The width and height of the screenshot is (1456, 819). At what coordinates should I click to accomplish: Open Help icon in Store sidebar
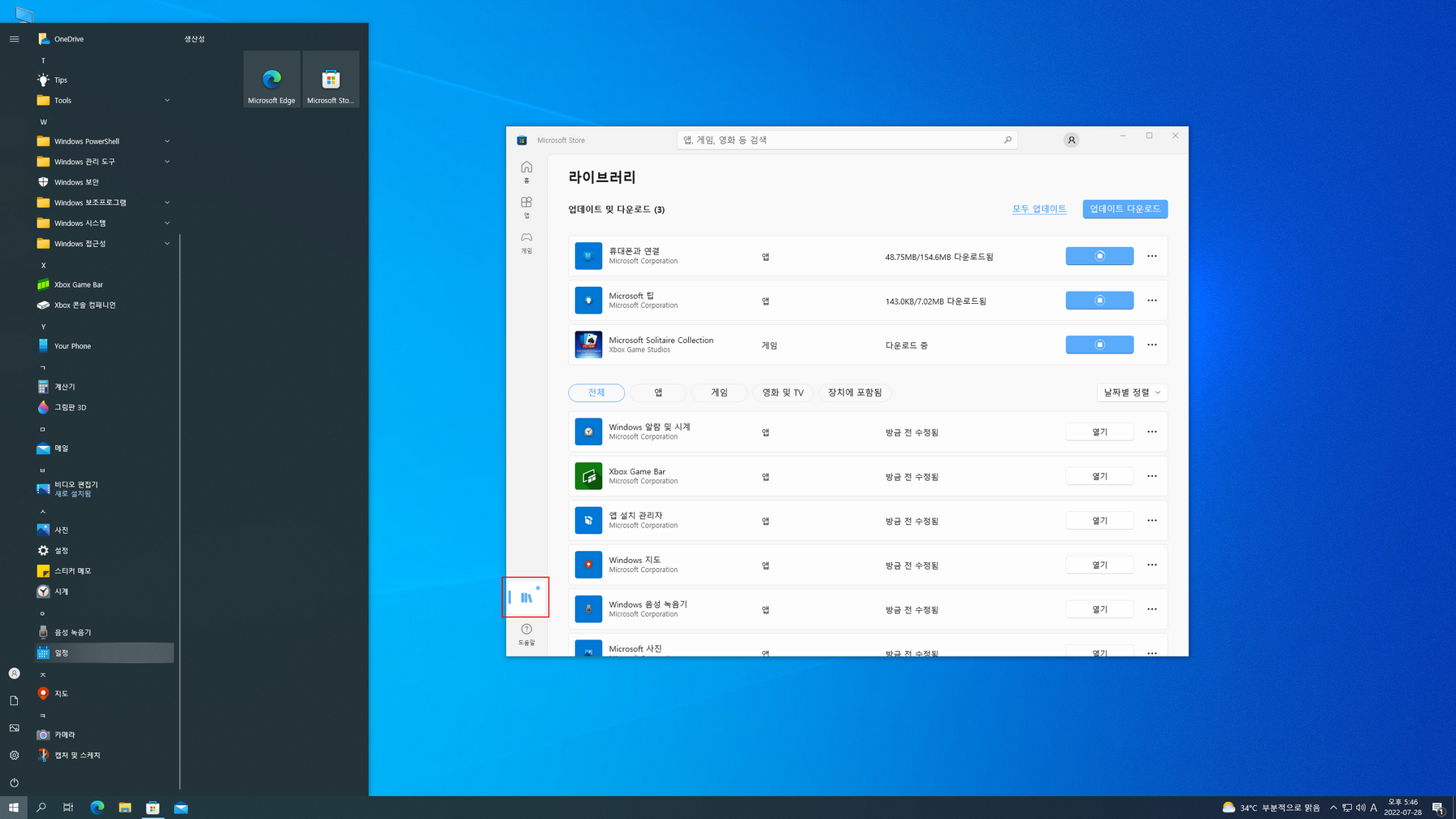pos(526,635)
